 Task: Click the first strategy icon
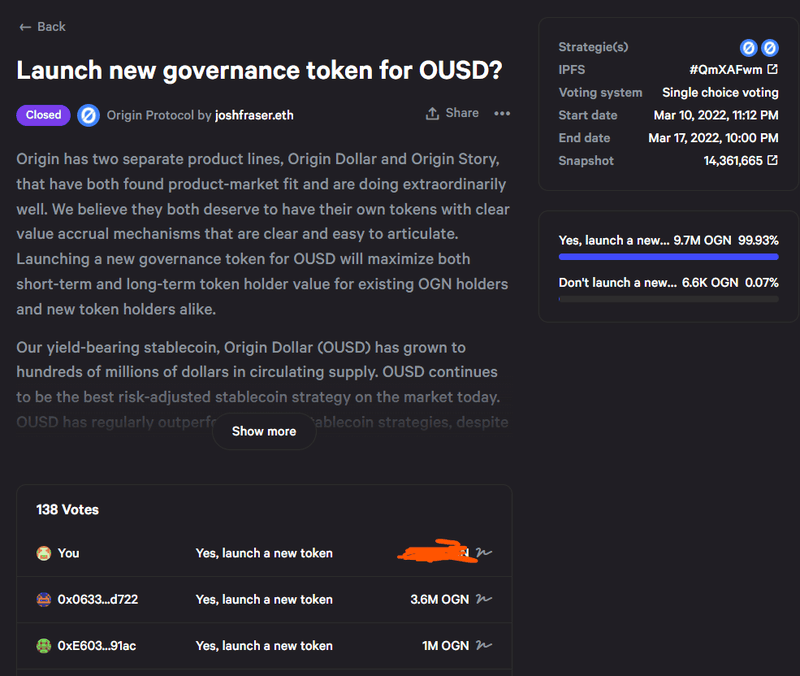748,47
